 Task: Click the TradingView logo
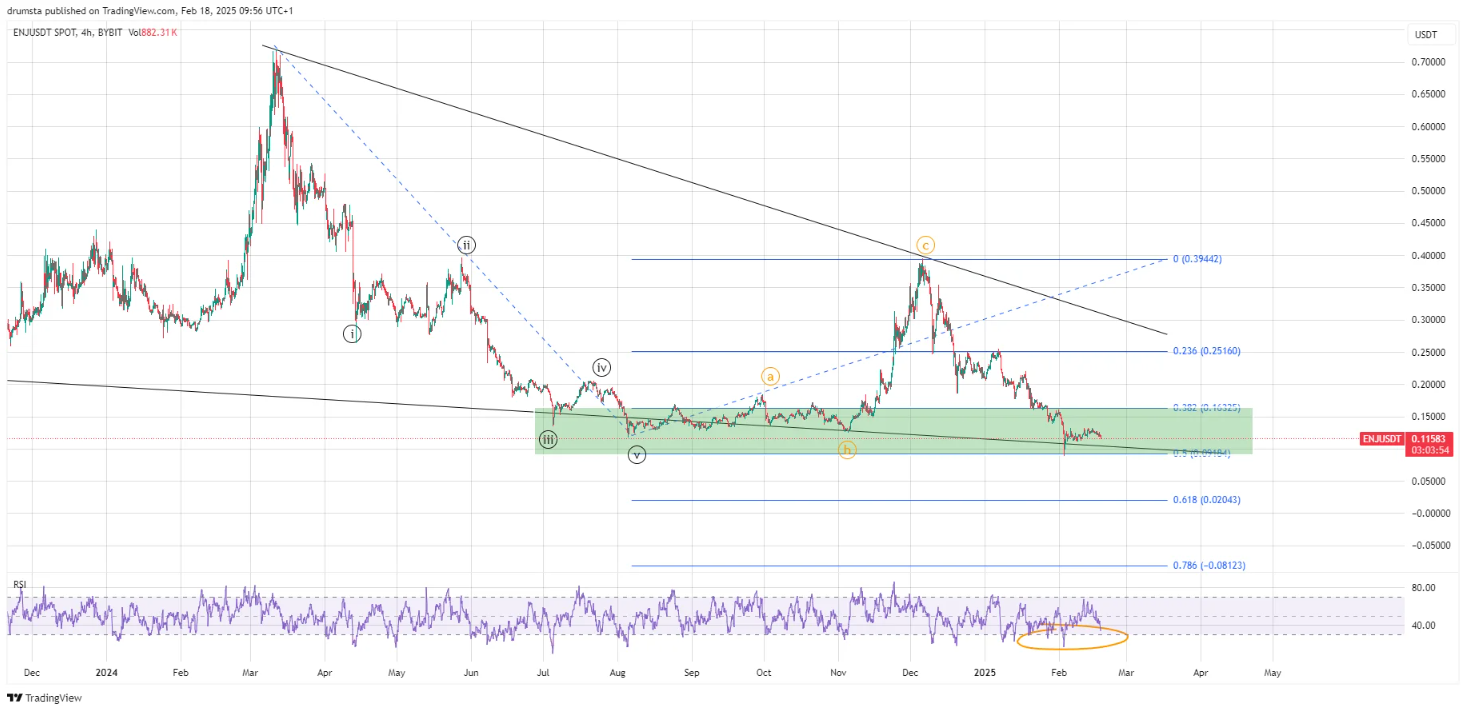(x=44, y=697)
